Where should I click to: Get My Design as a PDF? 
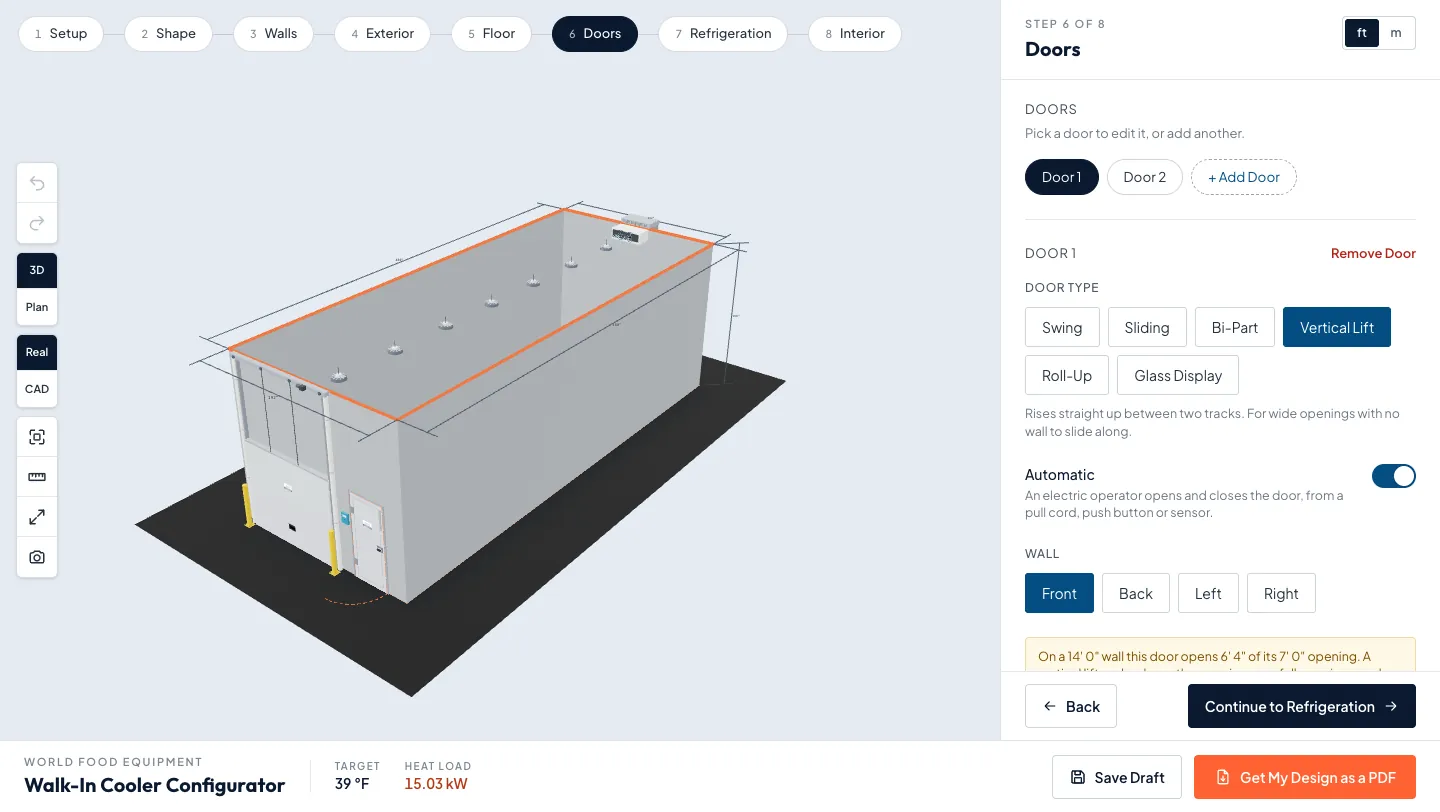(1305, 777)
